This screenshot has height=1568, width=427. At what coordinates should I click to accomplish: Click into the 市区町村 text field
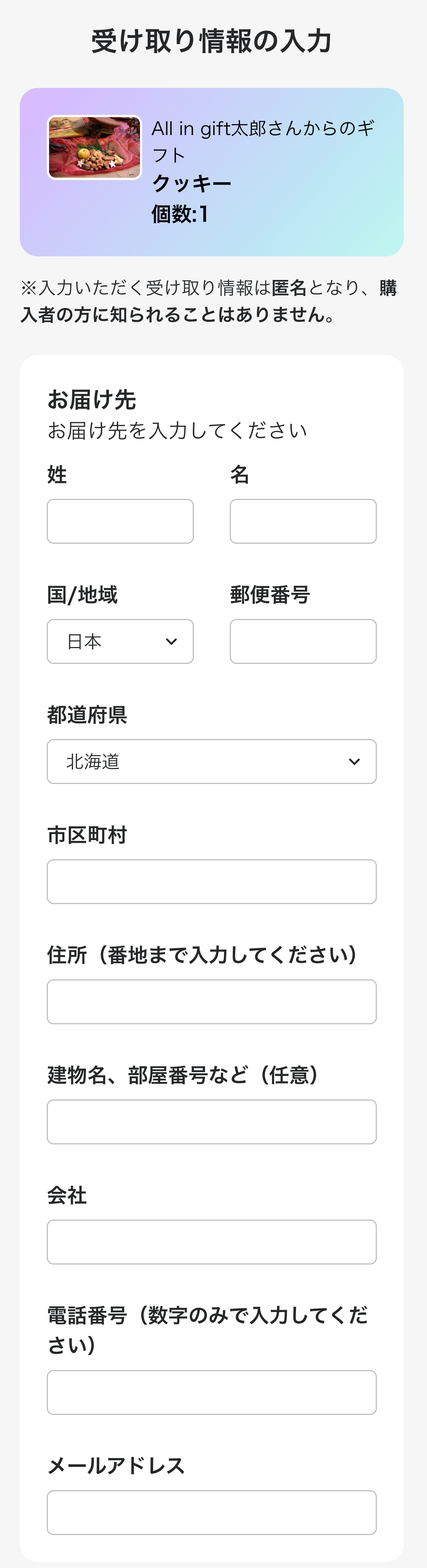pyautogui.click(x=211, y=881)
